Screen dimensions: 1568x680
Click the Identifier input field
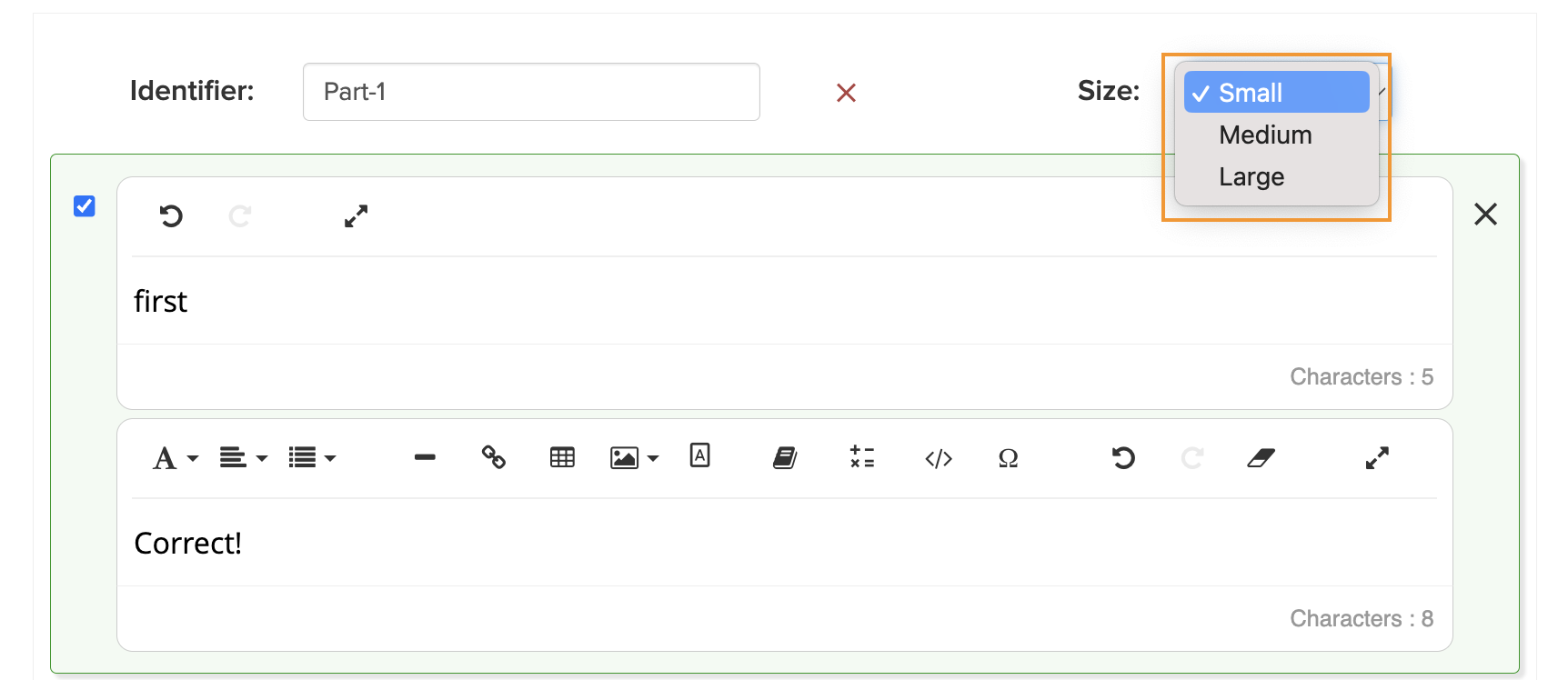click(x=531, y=92)
